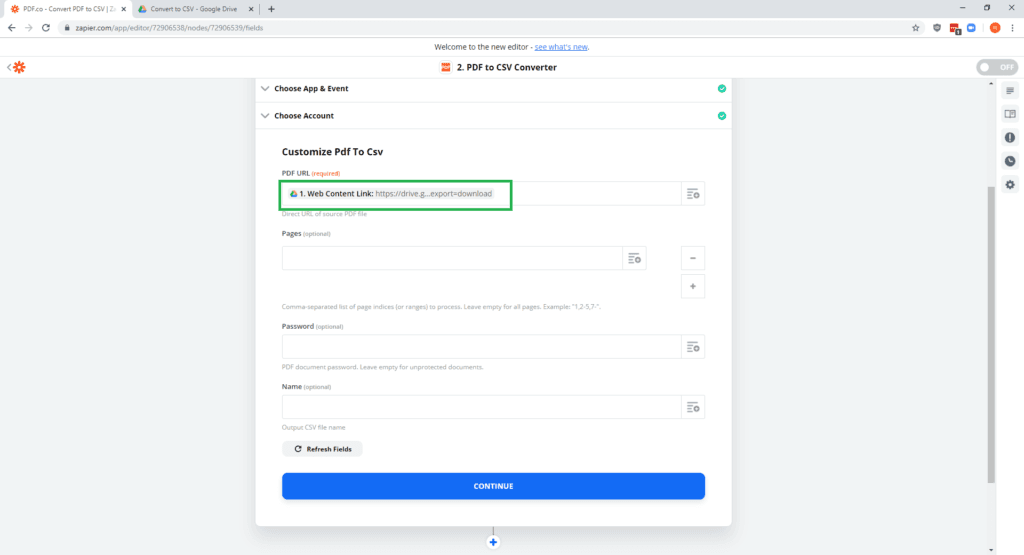Open the history clock icon in sidebar
Viewport: 1024px width, 555px height.
coord(1010,161)
